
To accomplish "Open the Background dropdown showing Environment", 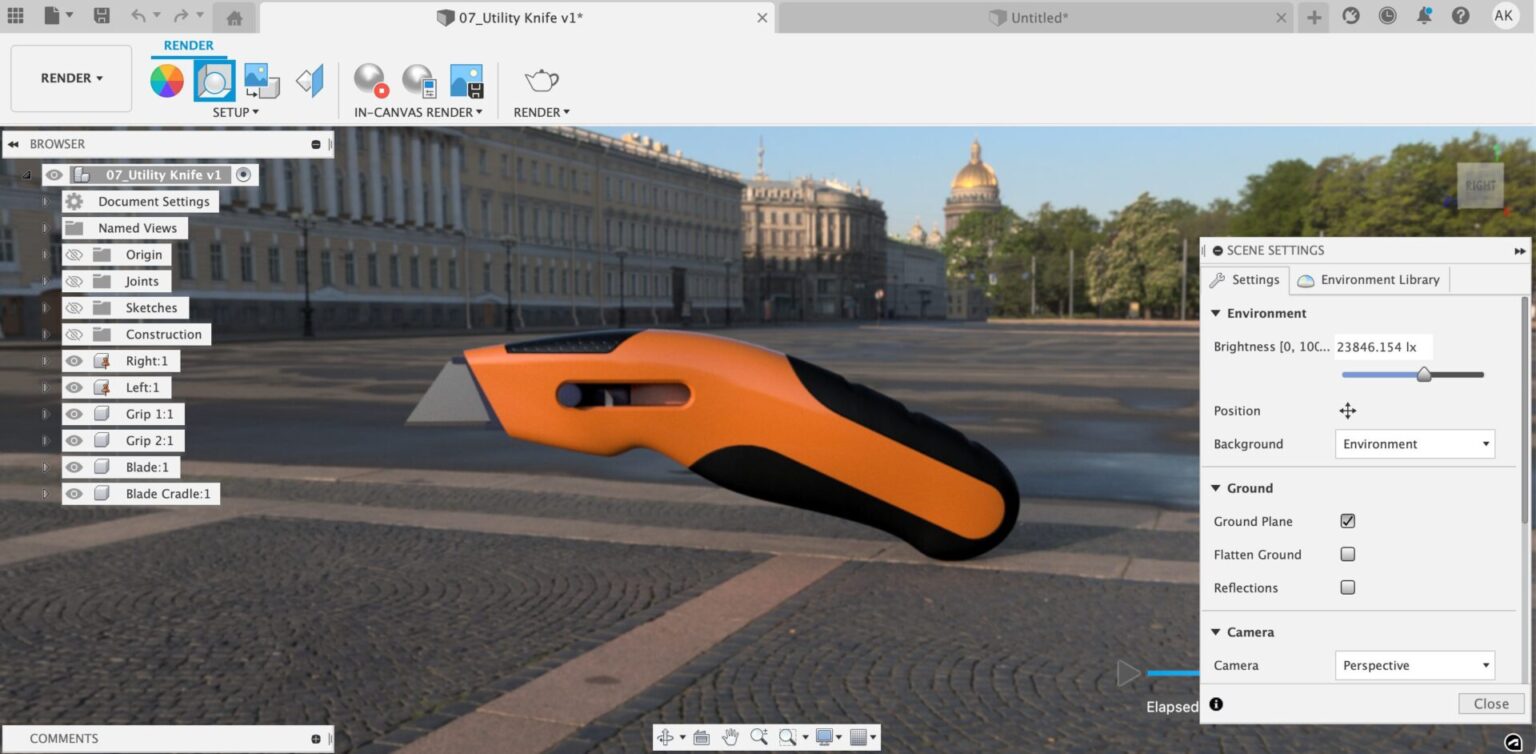I will coord(1414,444).
